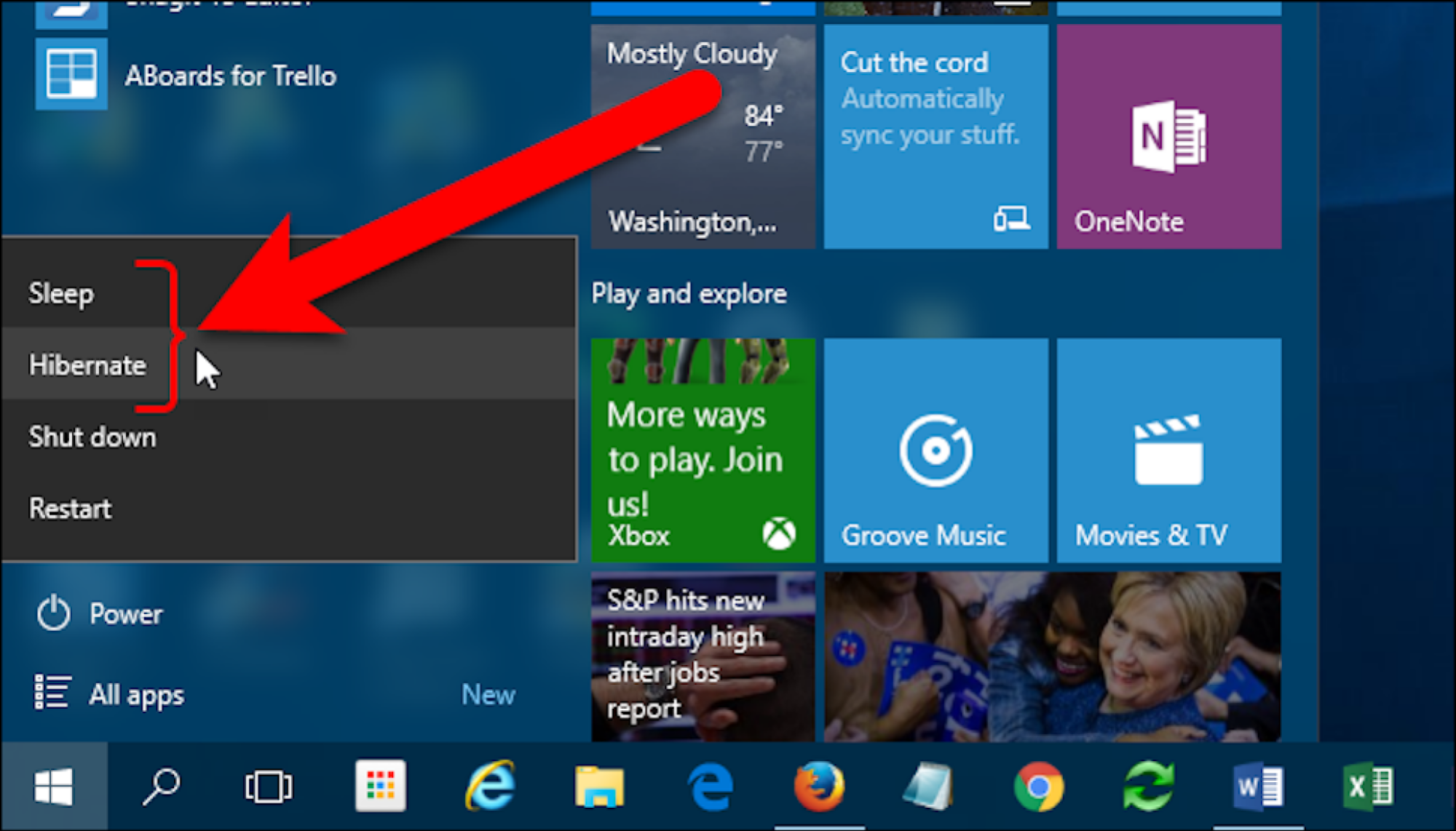Open the colorful grid app on taskbar
1456x831 pixels.
[x=380, y=786]
